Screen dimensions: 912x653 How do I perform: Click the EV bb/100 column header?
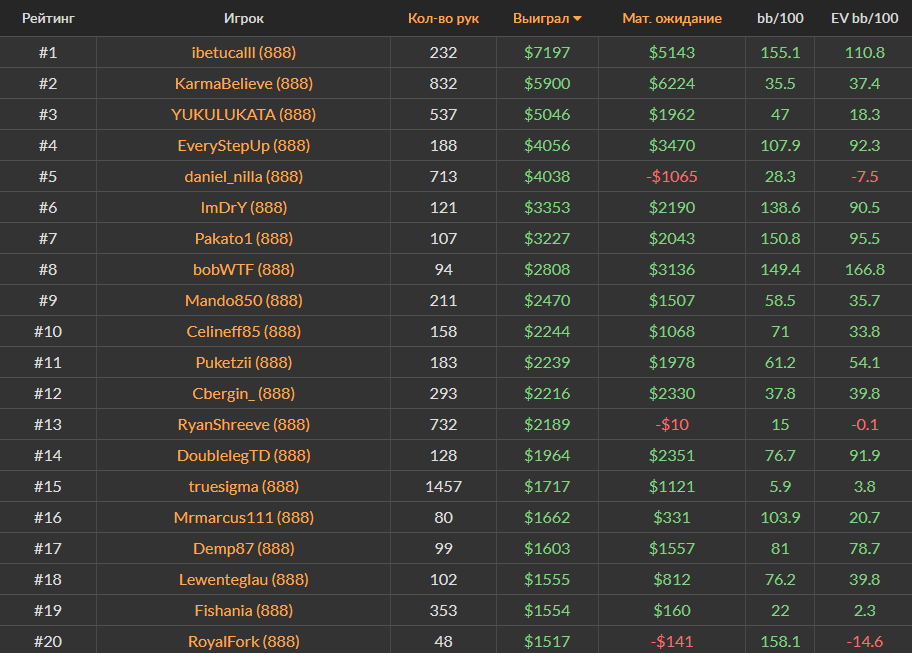click(x=864, y=19)
